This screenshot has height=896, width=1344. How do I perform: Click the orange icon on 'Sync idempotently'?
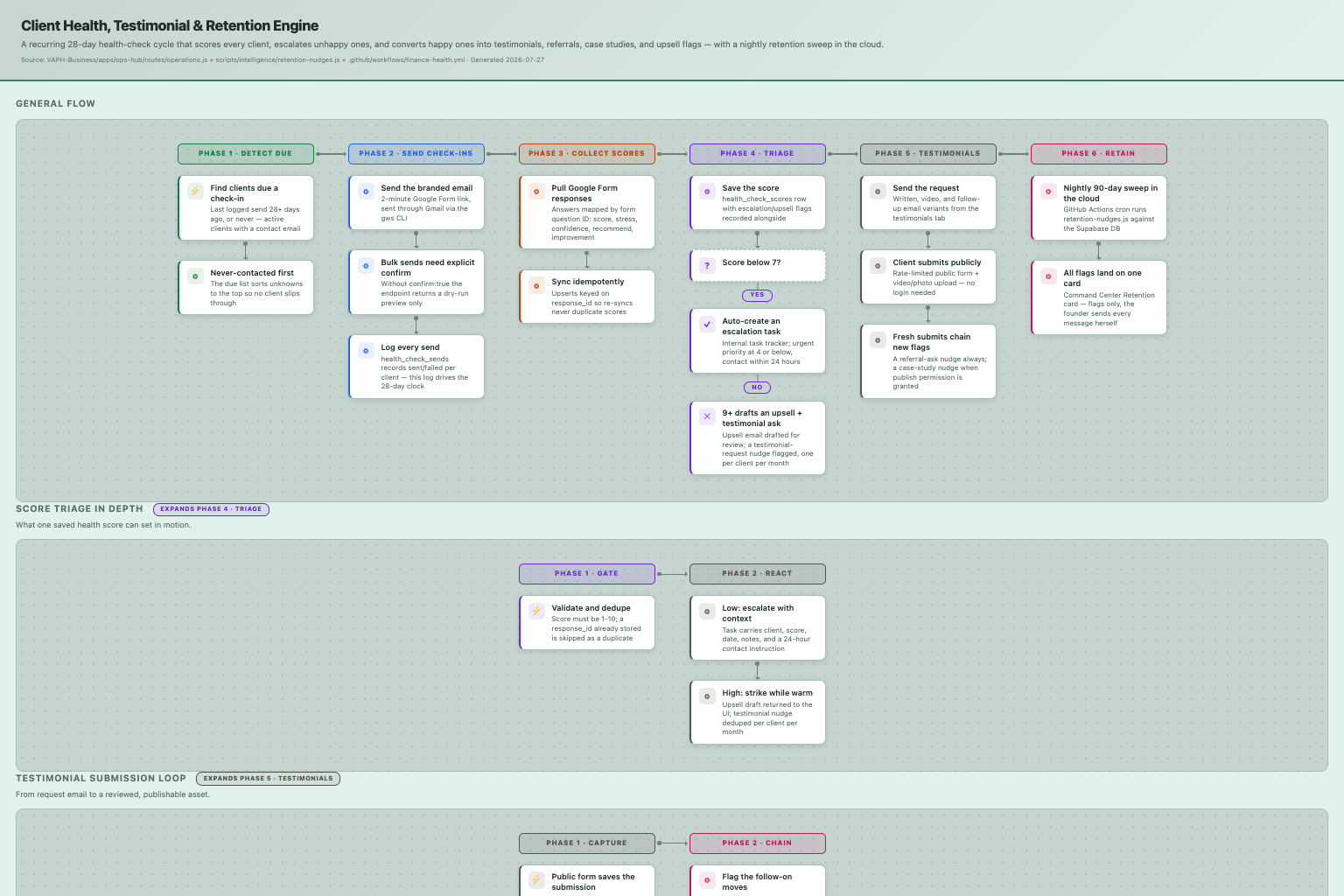coord(536,285)
